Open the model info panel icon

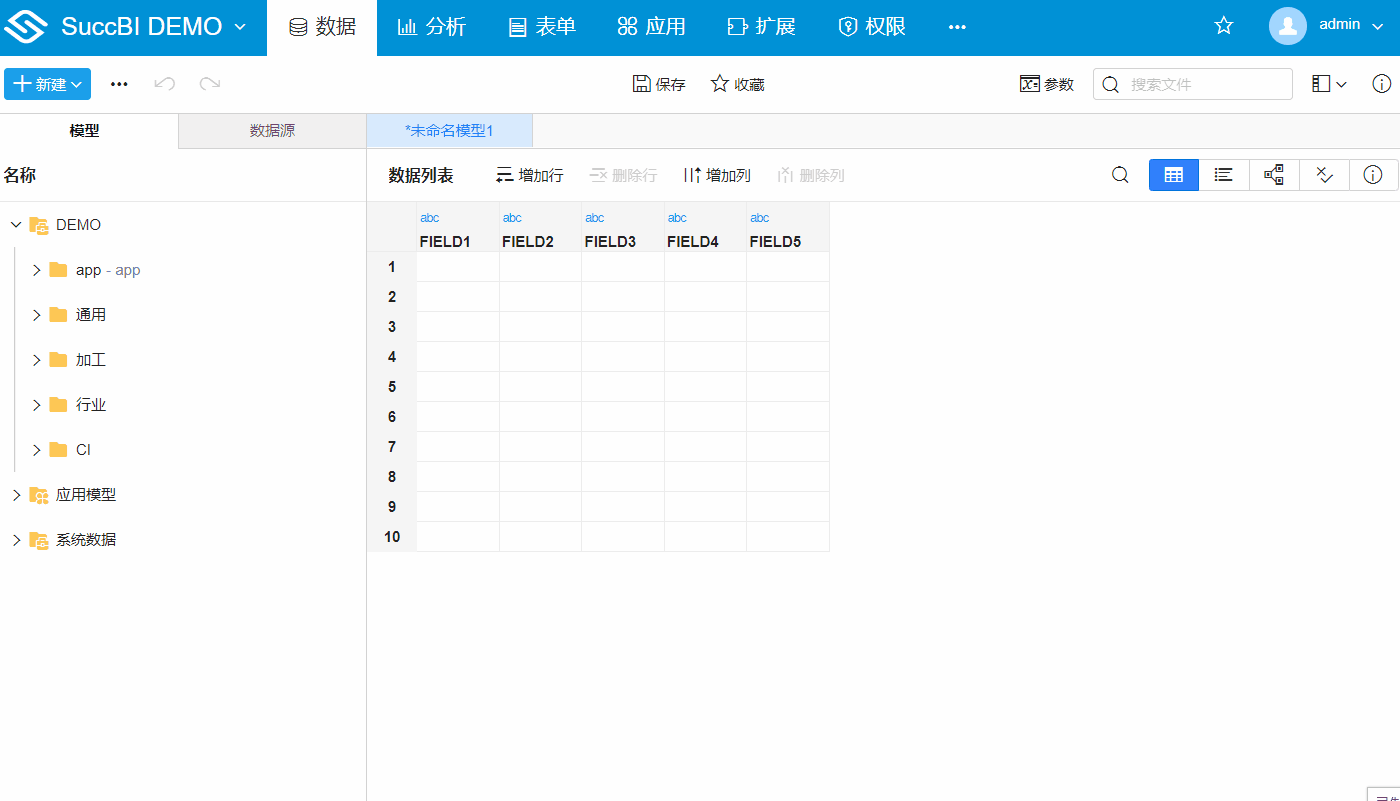tap(1373, 174)
